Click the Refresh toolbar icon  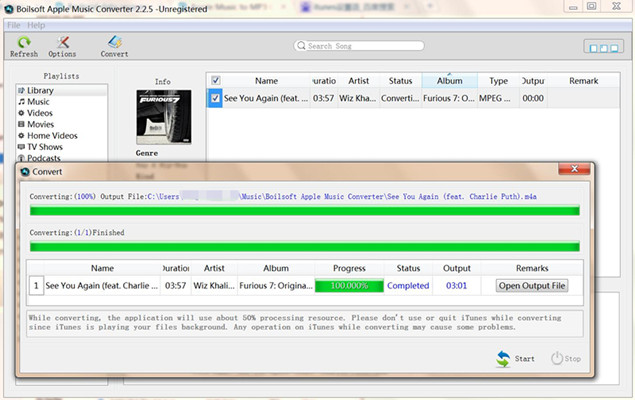pos(24,42)
